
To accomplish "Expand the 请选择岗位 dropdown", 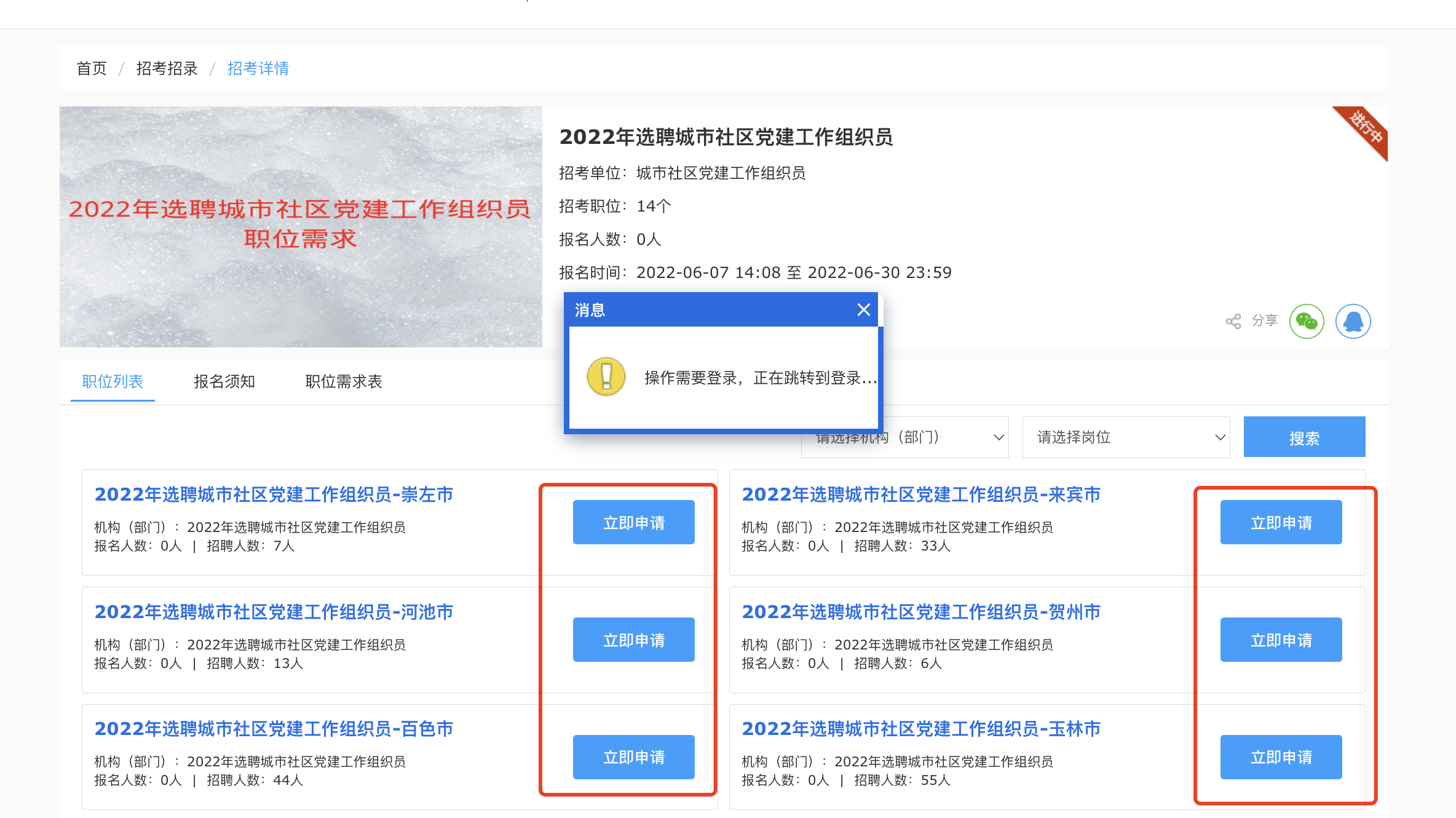I will (1125, 437).
